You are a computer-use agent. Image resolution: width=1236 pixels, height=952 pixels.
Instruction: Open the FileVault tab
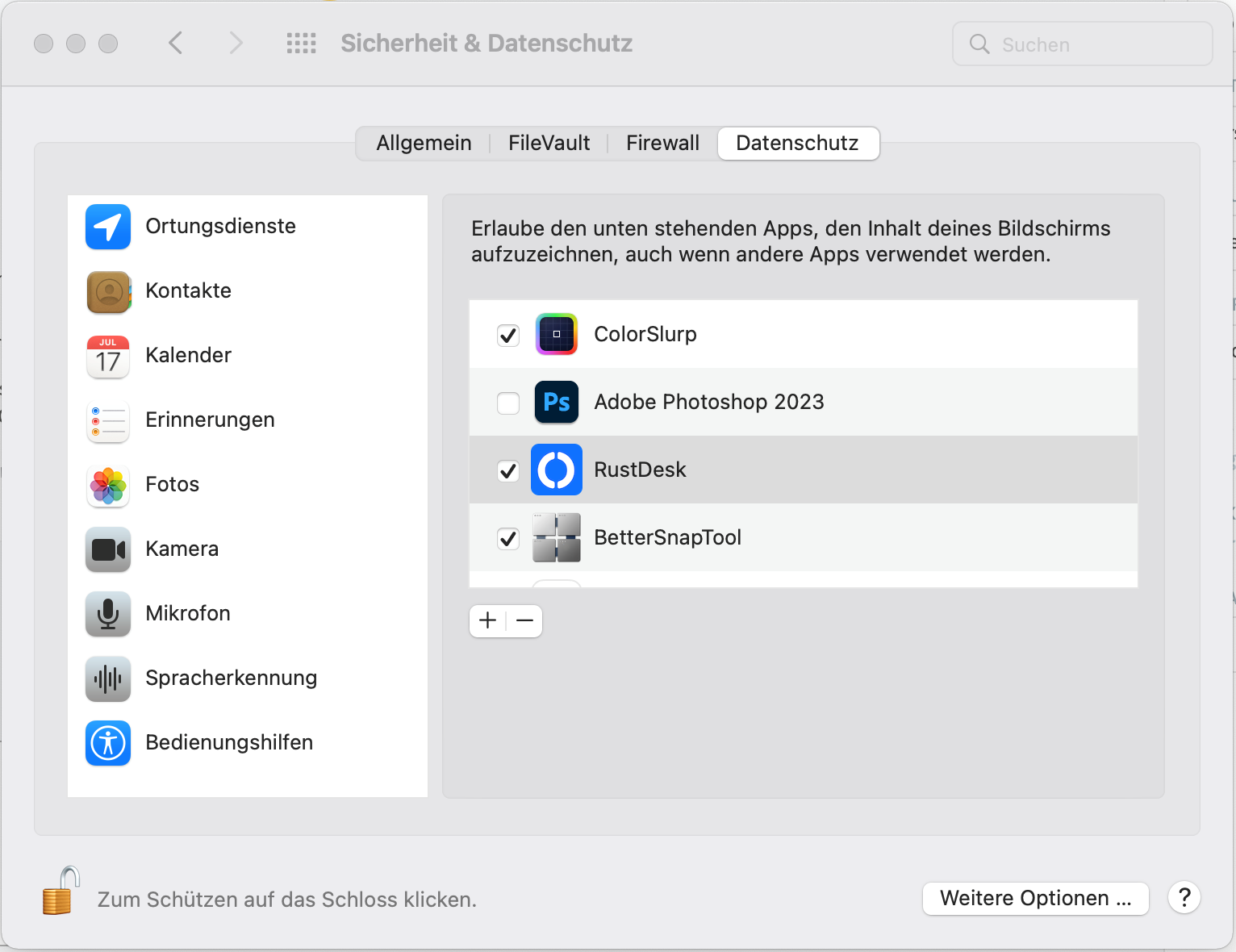(549, 144)
